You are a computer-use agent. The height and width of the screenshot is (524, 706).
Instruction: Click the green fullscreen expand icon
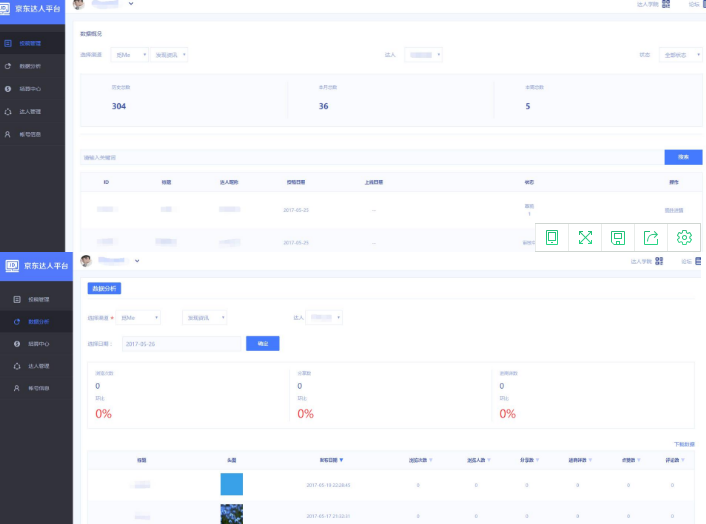(x=586, y=237)
